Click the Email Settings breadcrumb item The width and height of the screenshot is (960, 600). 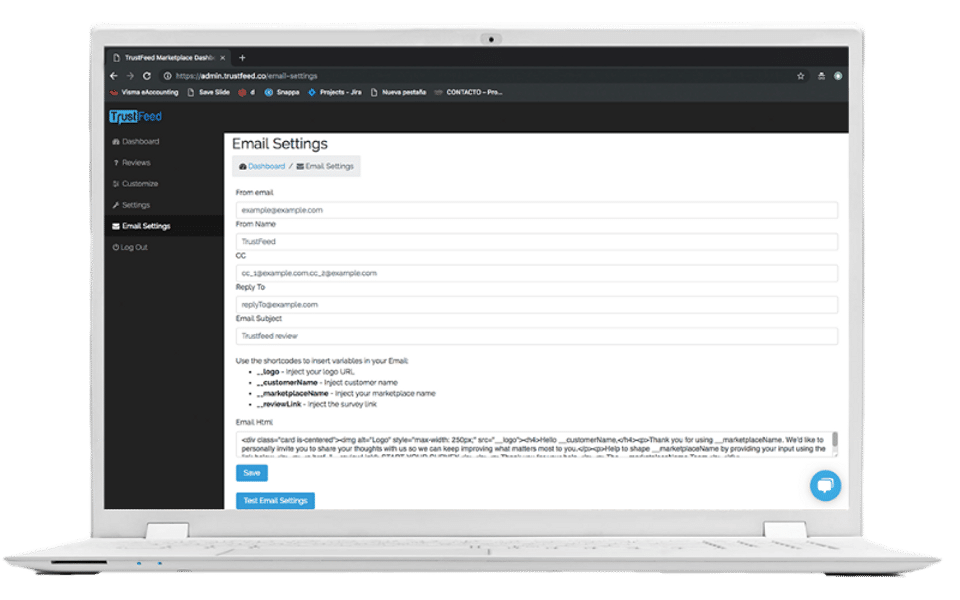[x=325, y=167]
